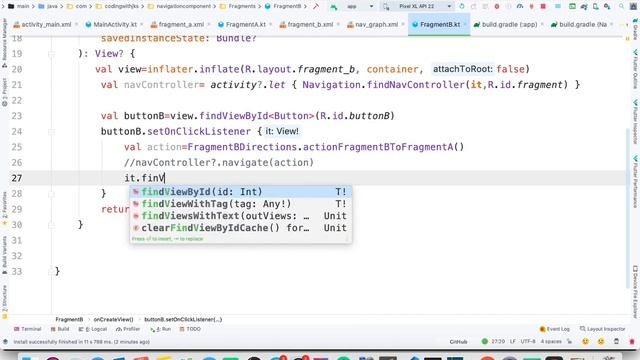Click the rerun app icon next to device selector
The height and width of the screenshot is (360, 640).
(462, 7)
